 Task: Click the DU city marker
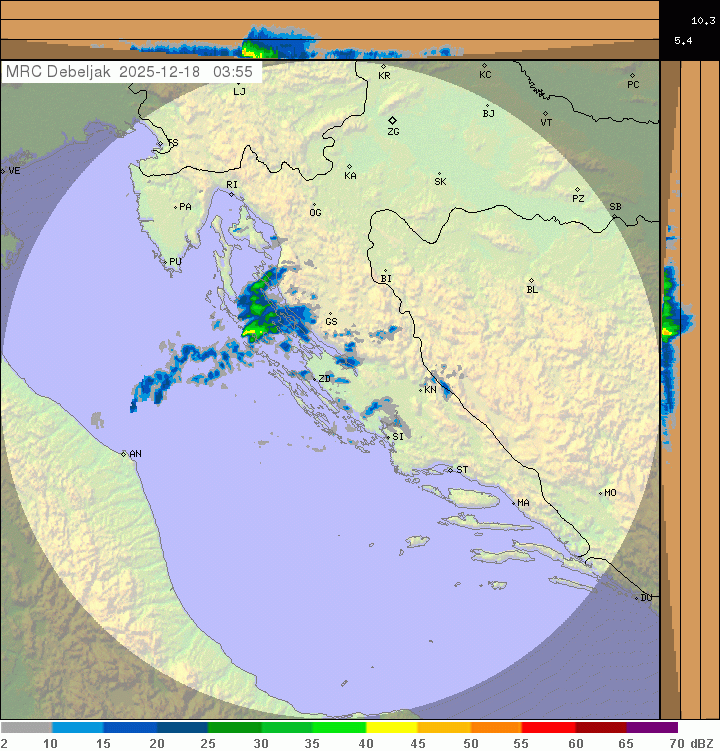click(637, 597)
